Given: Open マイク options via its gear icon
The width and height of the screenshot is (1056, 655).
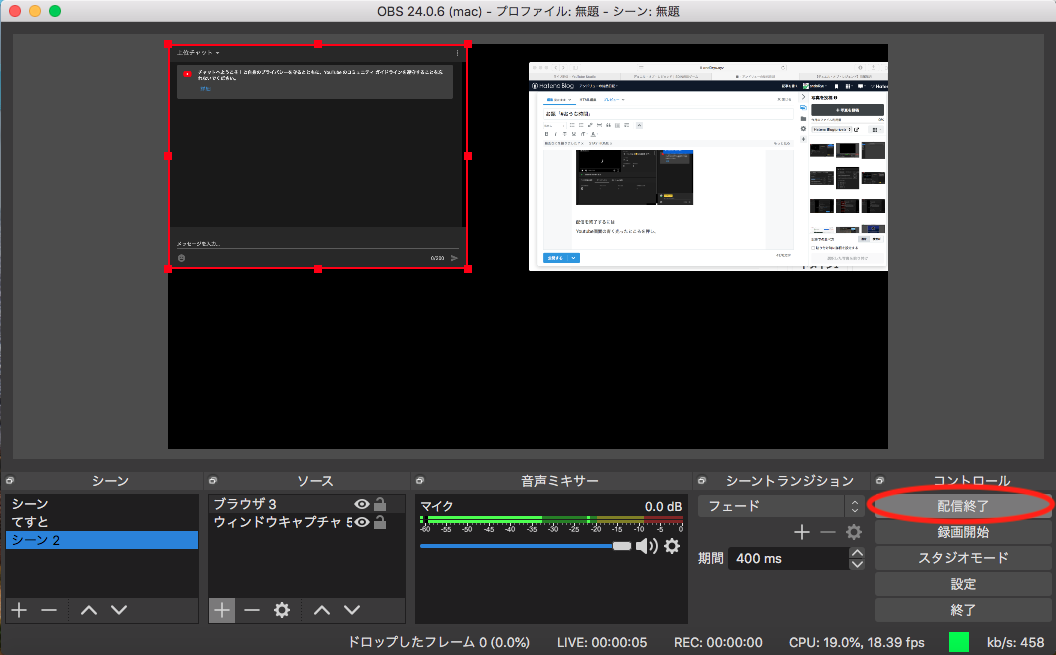Looking at the screenshot, I should 672,546.
